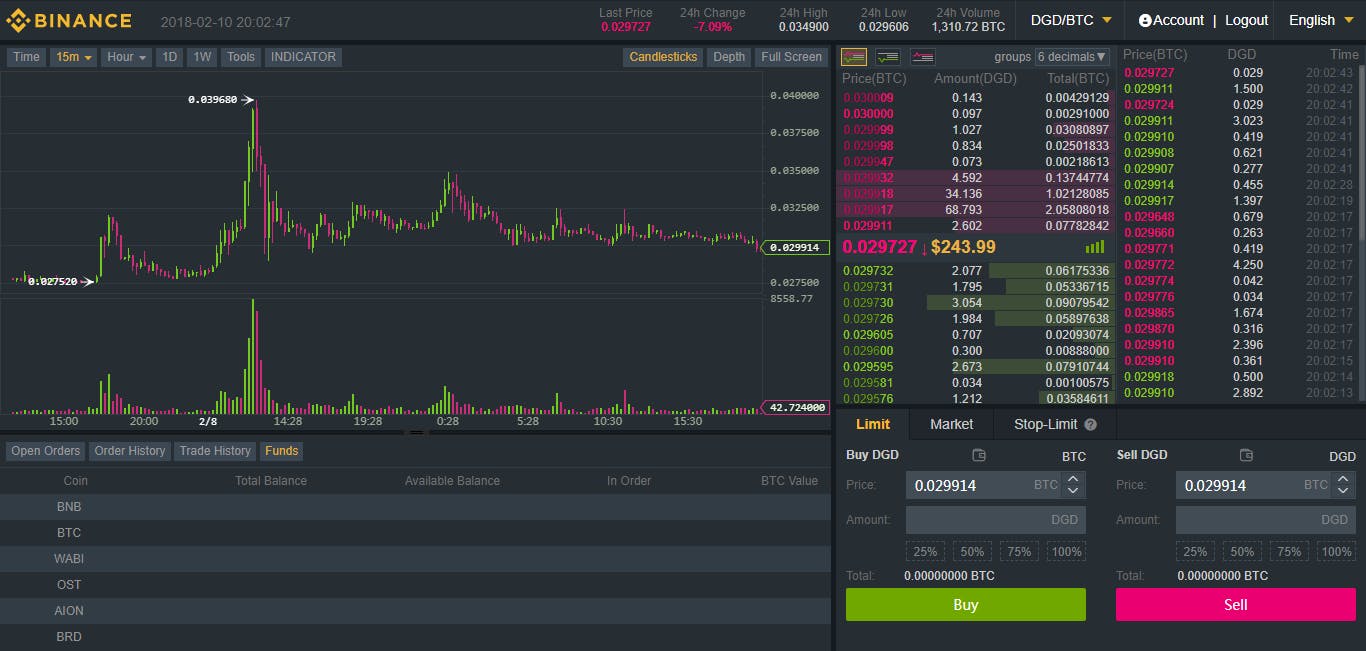Click the Binance logo
This screenshot has height=651, width=1366.
tap(70, 19)
